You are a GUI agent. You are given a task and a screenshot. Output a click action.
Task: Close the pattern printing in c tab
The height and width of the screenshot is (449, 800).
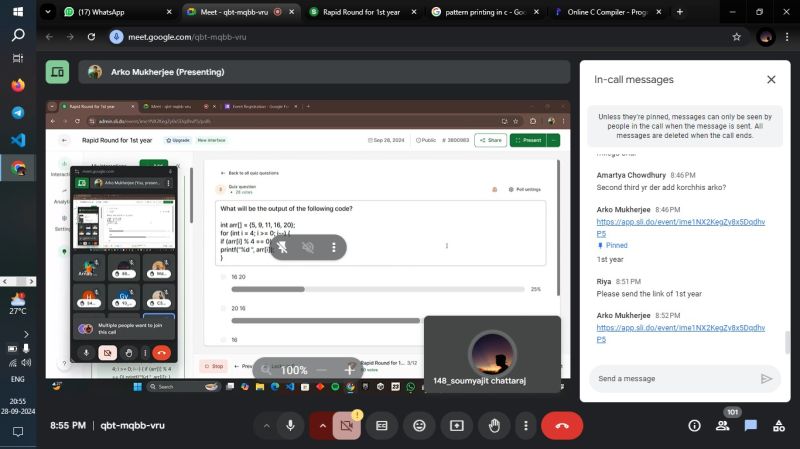point(536,12)
